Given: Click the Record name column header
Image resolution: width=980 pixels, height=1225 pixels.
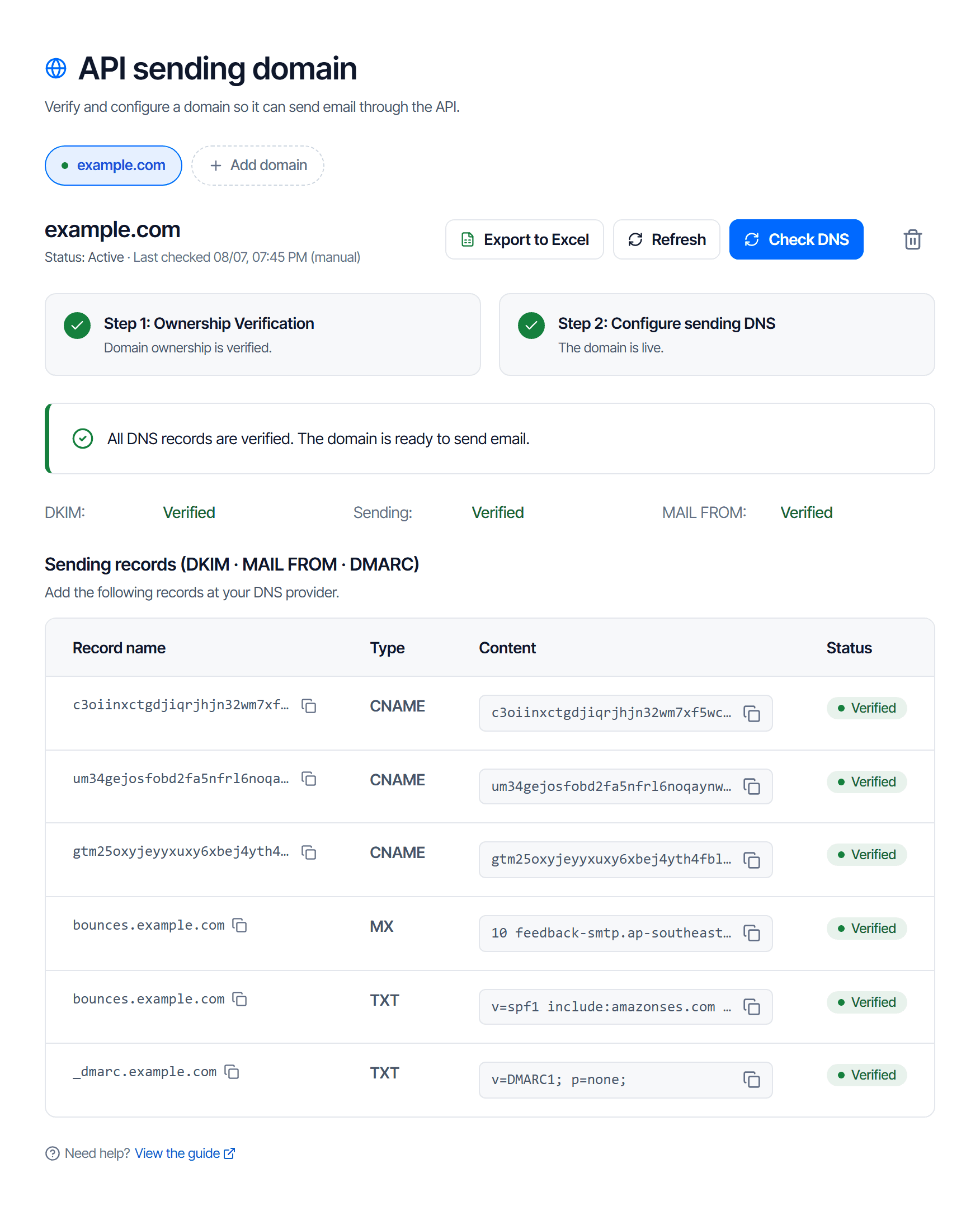Looking at the screenshot, I should tap(119, 648).
